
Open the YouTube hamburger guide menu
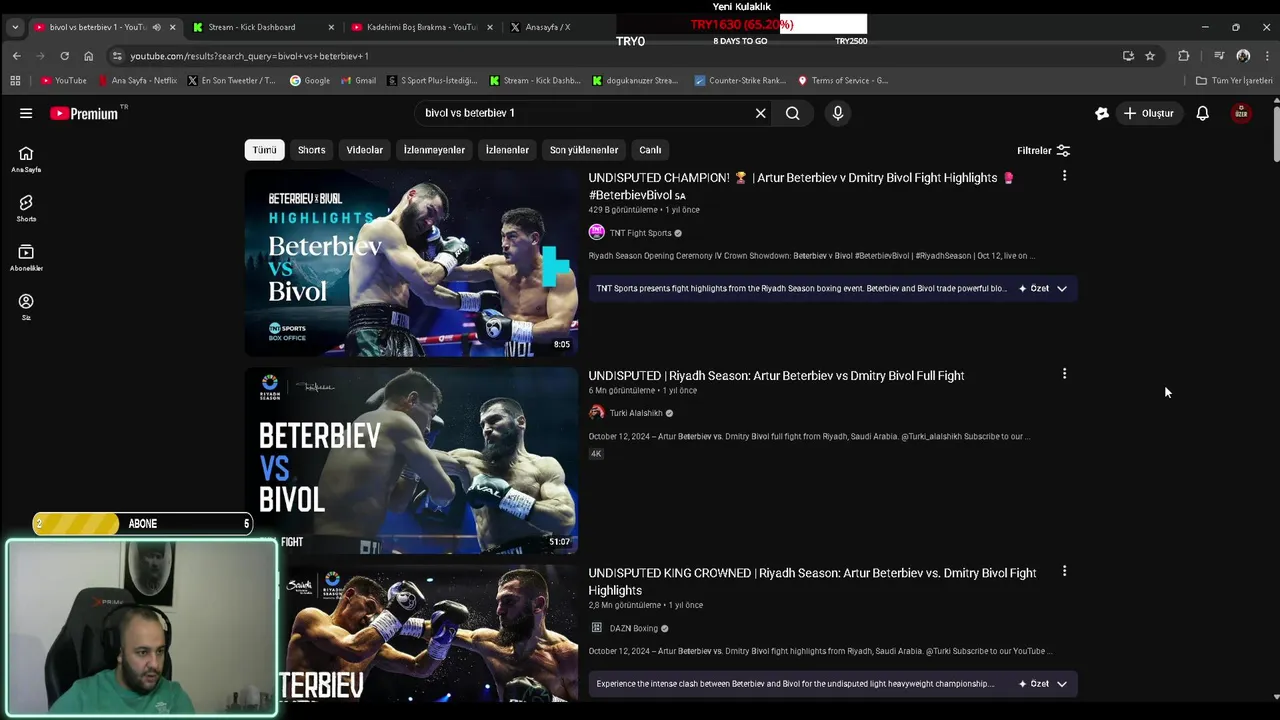point(26,113)
